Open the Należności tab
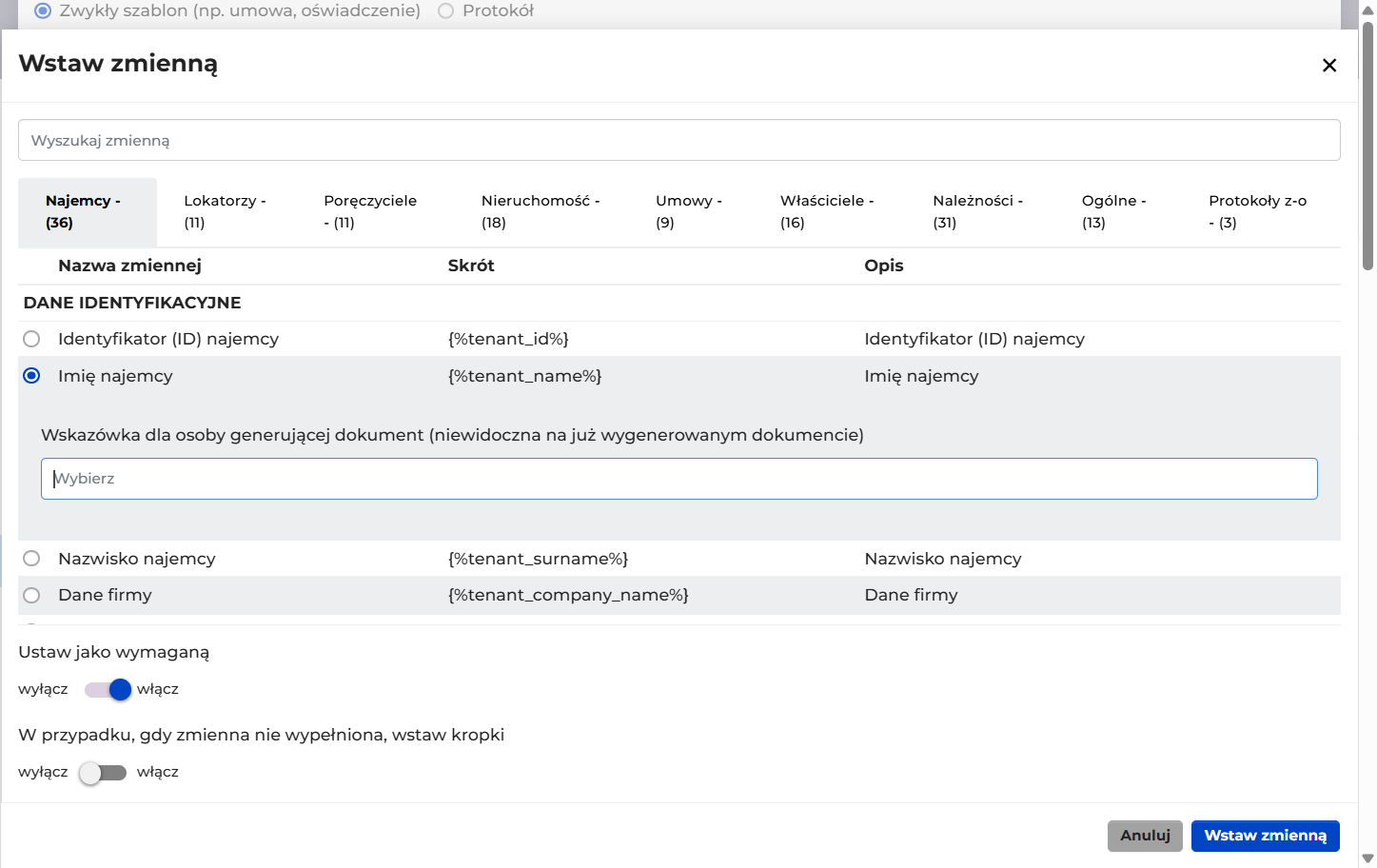Image resolution: width=1377 pixels, height=868 pixels. pos(977,211)
